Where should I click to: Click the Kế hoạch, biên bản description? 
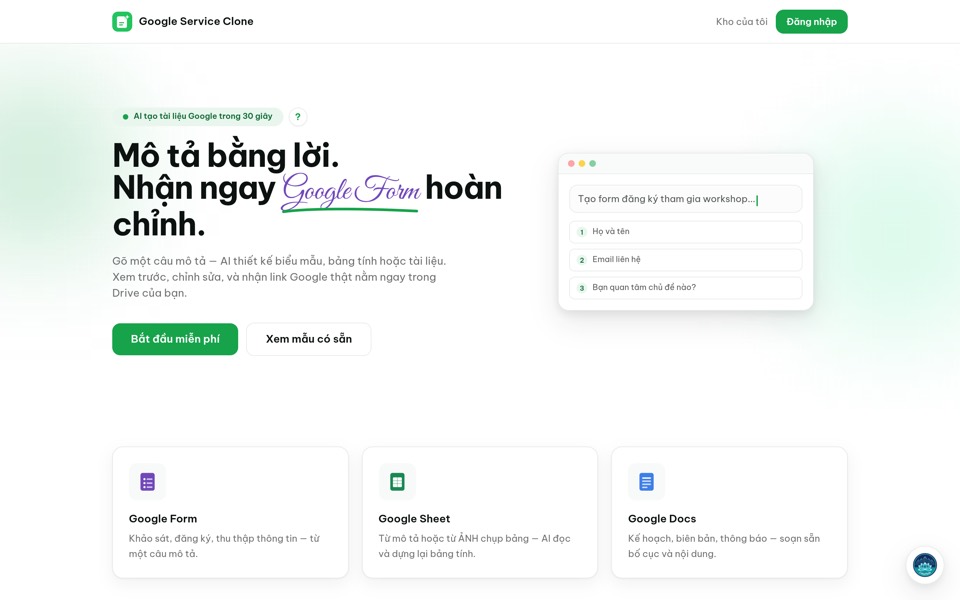(x=724, y=546)
